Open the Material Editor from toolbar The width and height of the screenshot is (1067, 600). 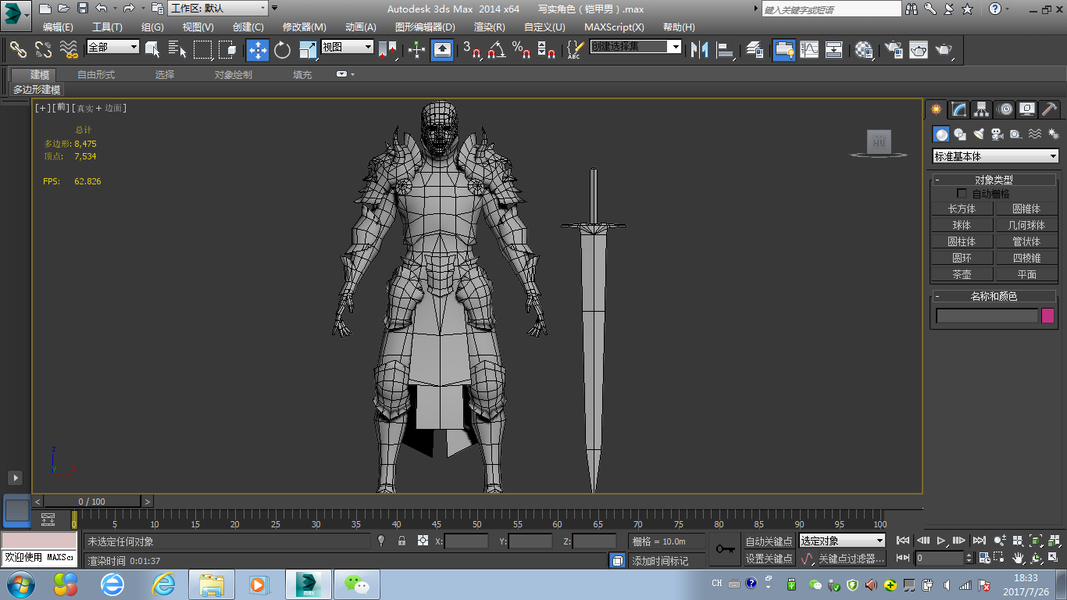coord(864,49)
